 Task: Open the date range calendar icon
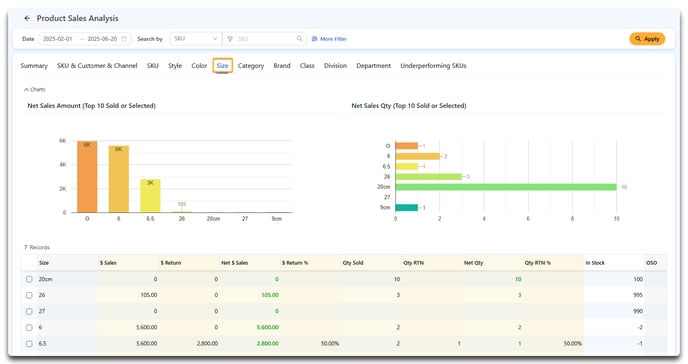[x=124, y=39]
